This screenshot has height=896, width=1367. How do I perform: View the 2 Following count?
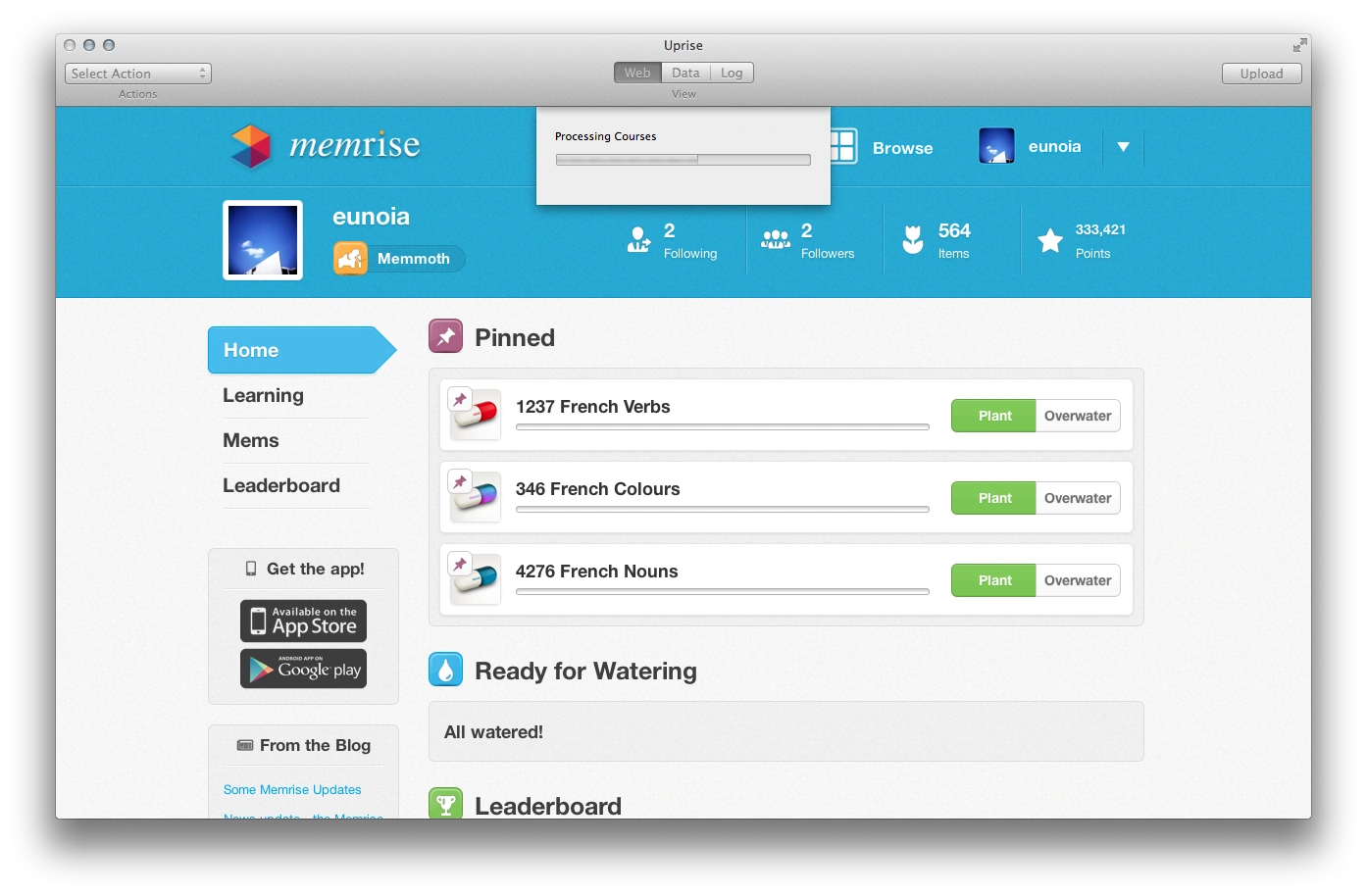tap(690, 240)
